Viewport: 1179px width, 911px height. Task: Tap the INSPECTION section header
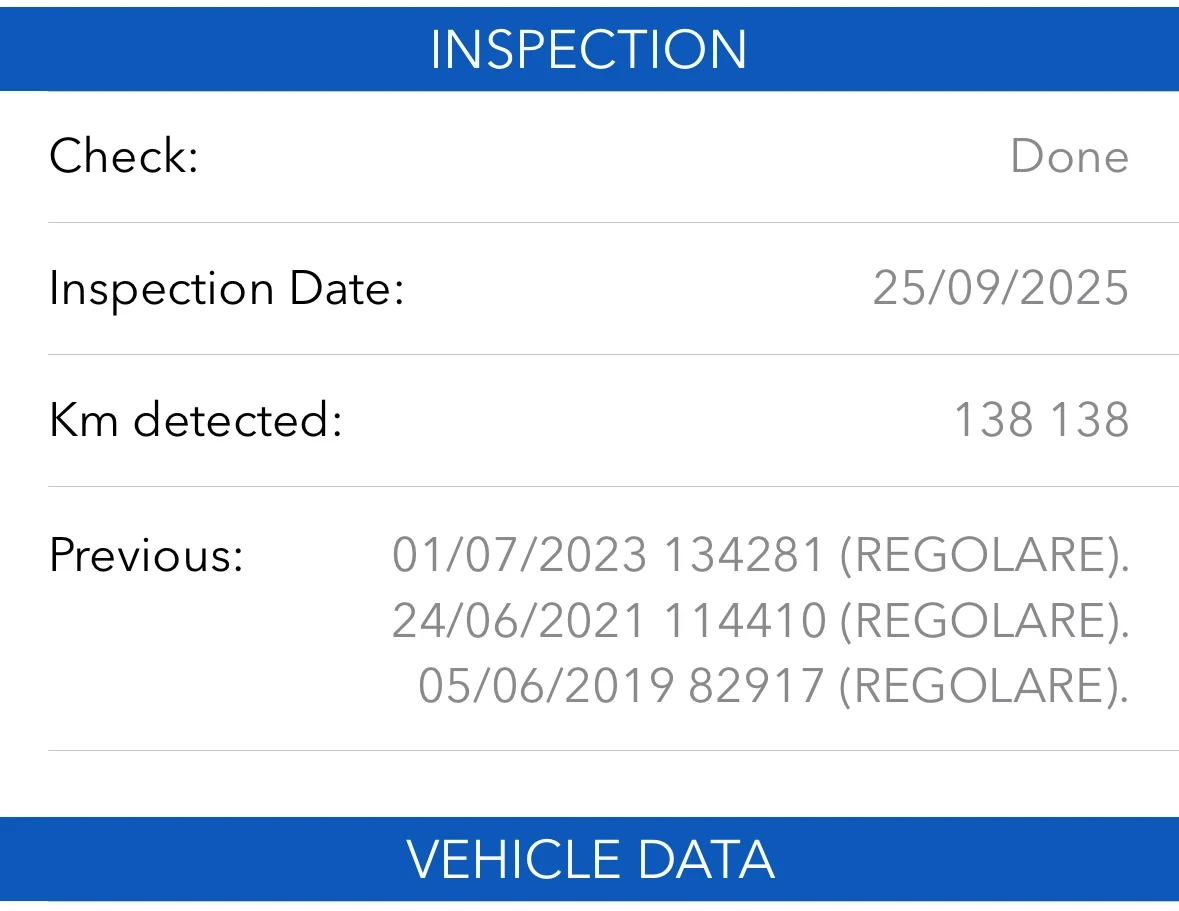coord(589,49)
